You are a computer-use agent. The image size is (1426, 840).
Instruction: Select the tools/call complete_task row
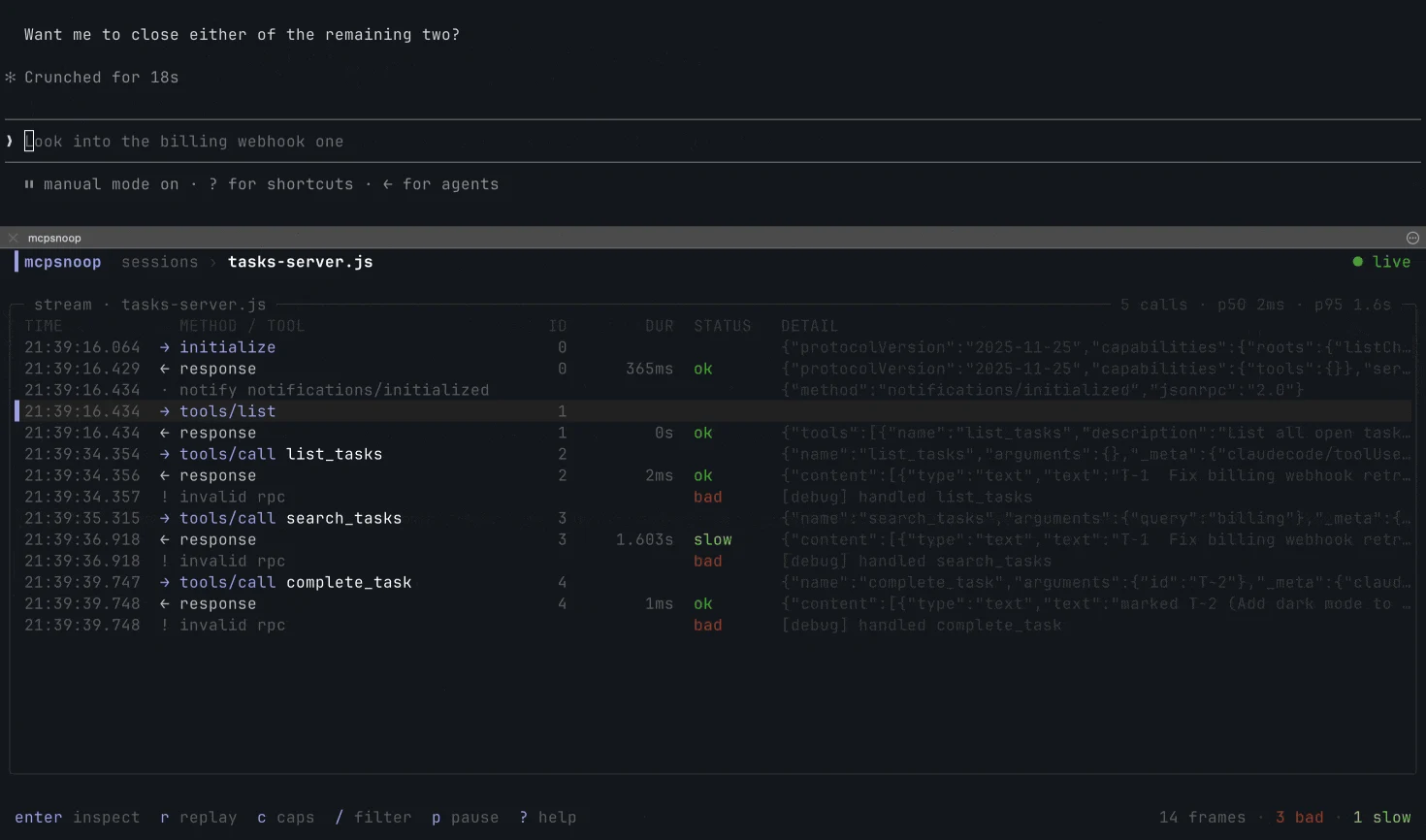713,582
